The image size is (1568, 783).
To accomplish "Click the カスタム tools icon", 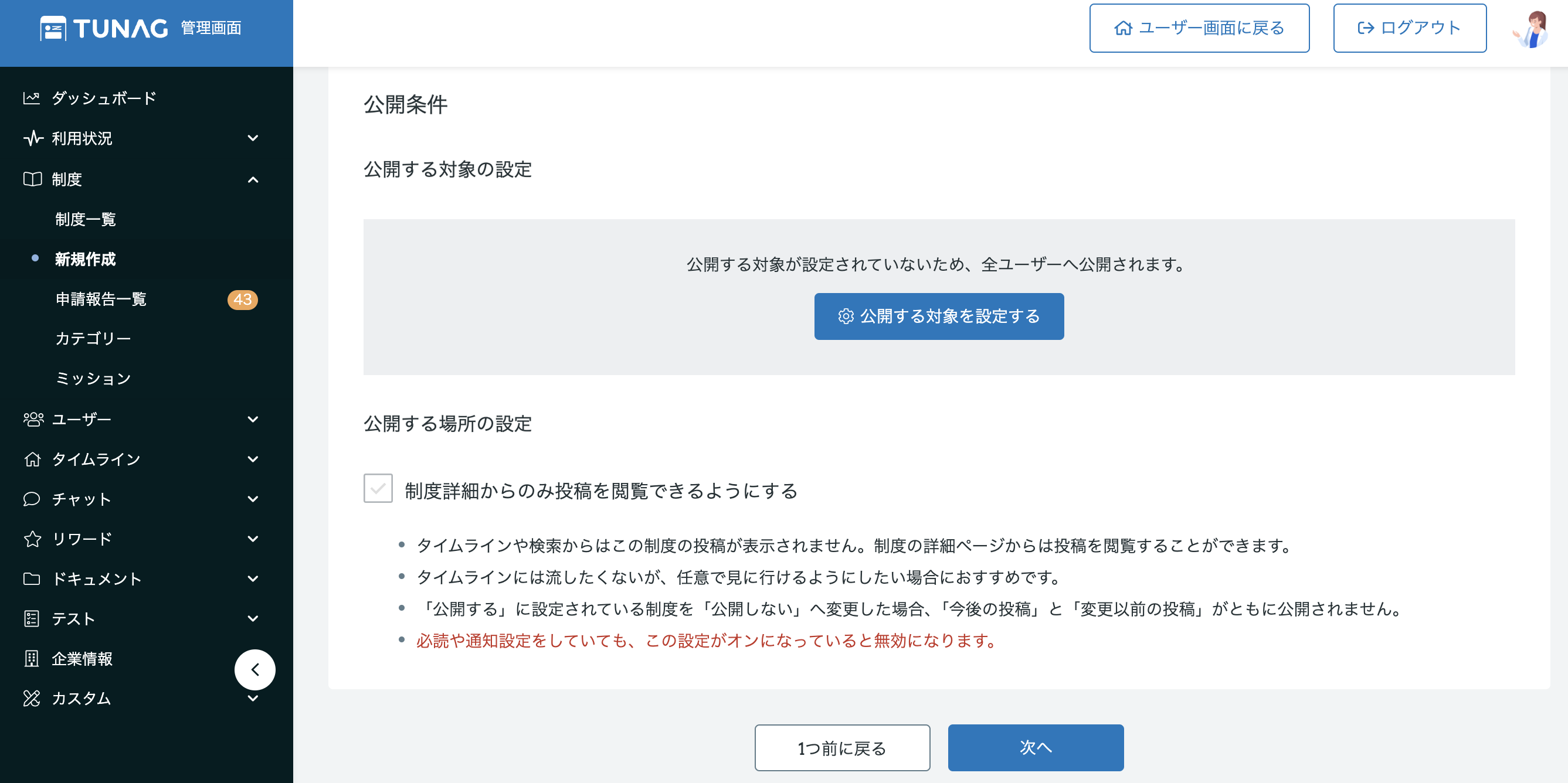I will (32, 698).
